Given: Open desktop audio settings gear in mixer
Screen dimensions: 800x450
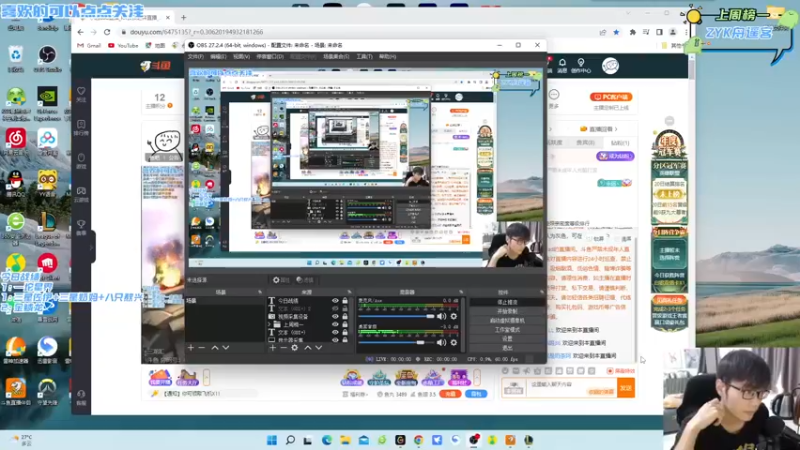Looking at the screenshot, I should pyautogui.click(x=454, y=342).
